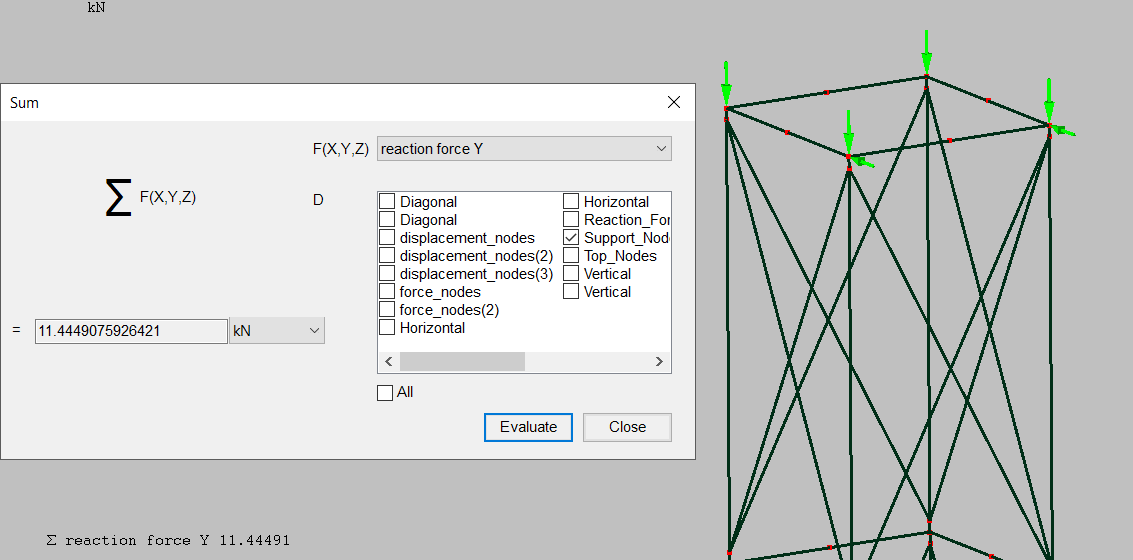Toggle the All checkbox
This screenshot has height=560, width=1133.
coord(385,392)
